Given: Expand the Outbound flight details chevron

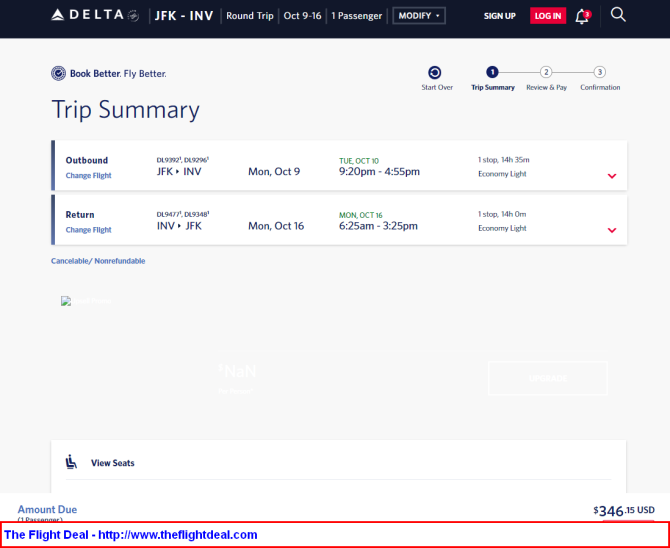Looking at the screenshot, I should (612, 176).
